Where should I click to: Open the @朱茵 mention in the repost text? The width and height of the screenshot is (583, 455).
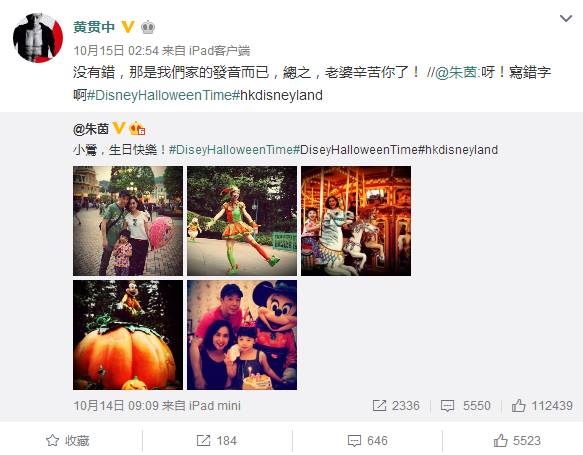pyautogui.click(x=457, y=72)
